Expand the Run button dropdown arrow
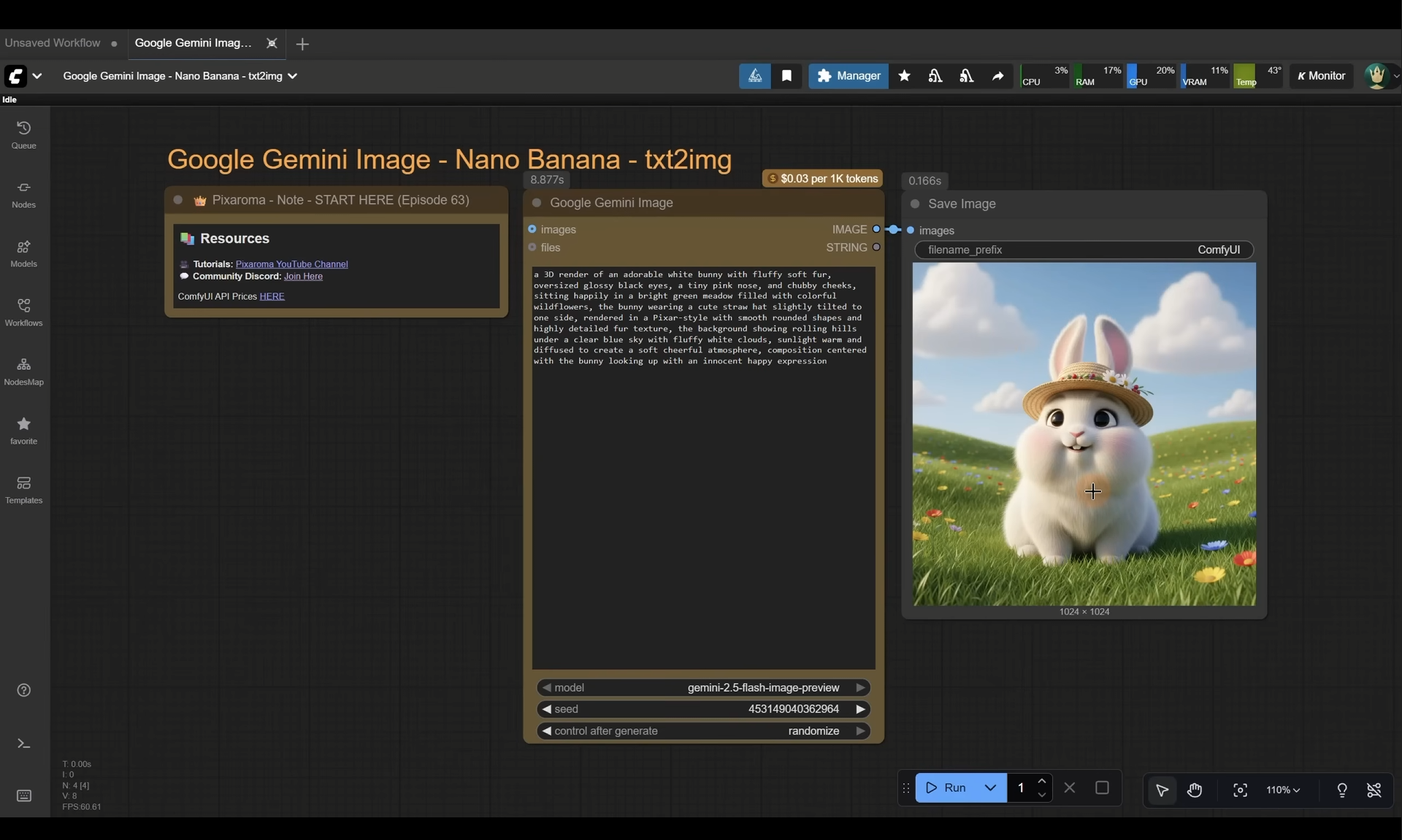 (990, 788)
